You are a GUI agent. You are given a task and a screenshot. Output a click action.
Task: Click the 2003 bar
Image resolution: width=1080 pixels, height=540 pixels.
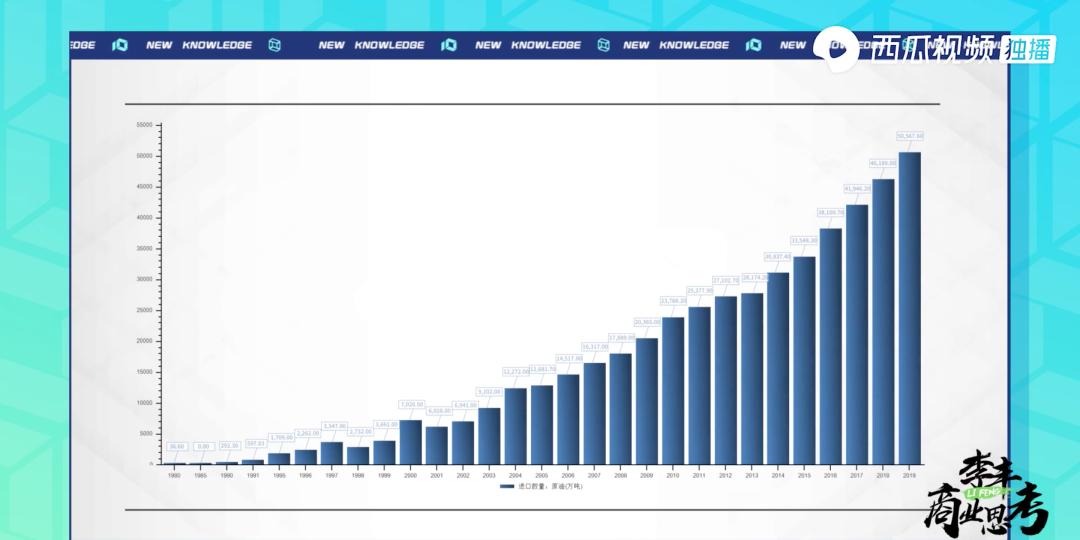click(x=490, y=437)
